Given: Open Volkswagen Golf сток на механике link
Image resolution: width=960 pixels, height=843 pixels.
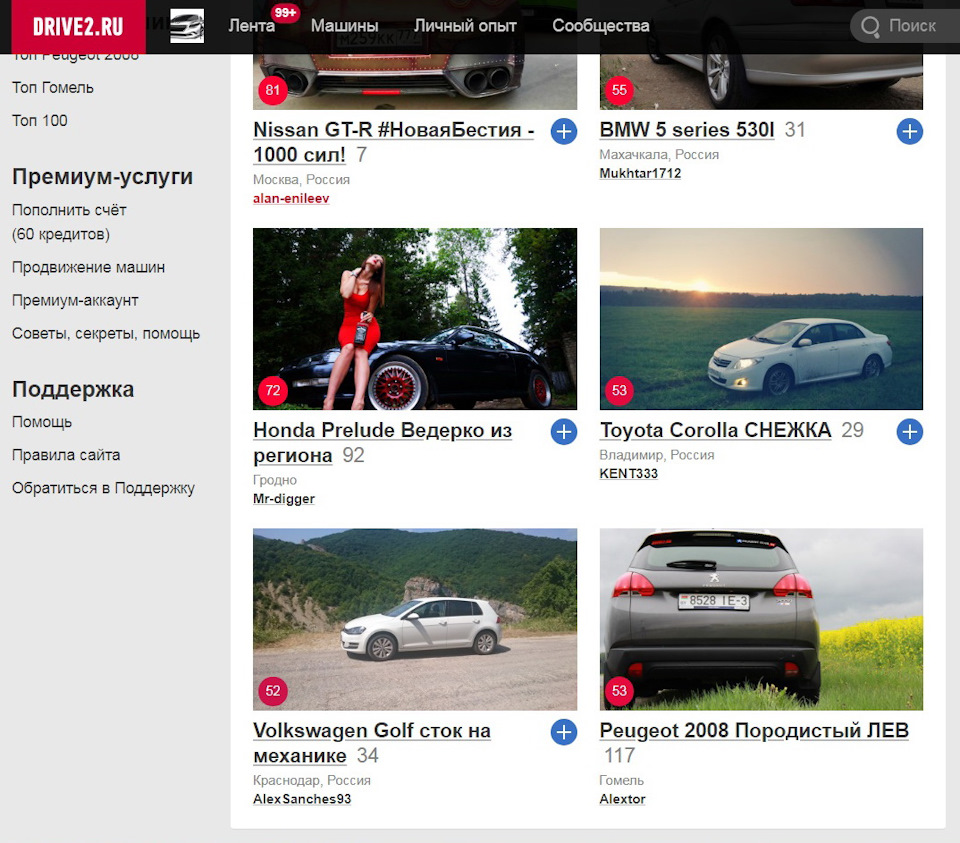Looking at the screenshot, I should [x=372, y=743].
